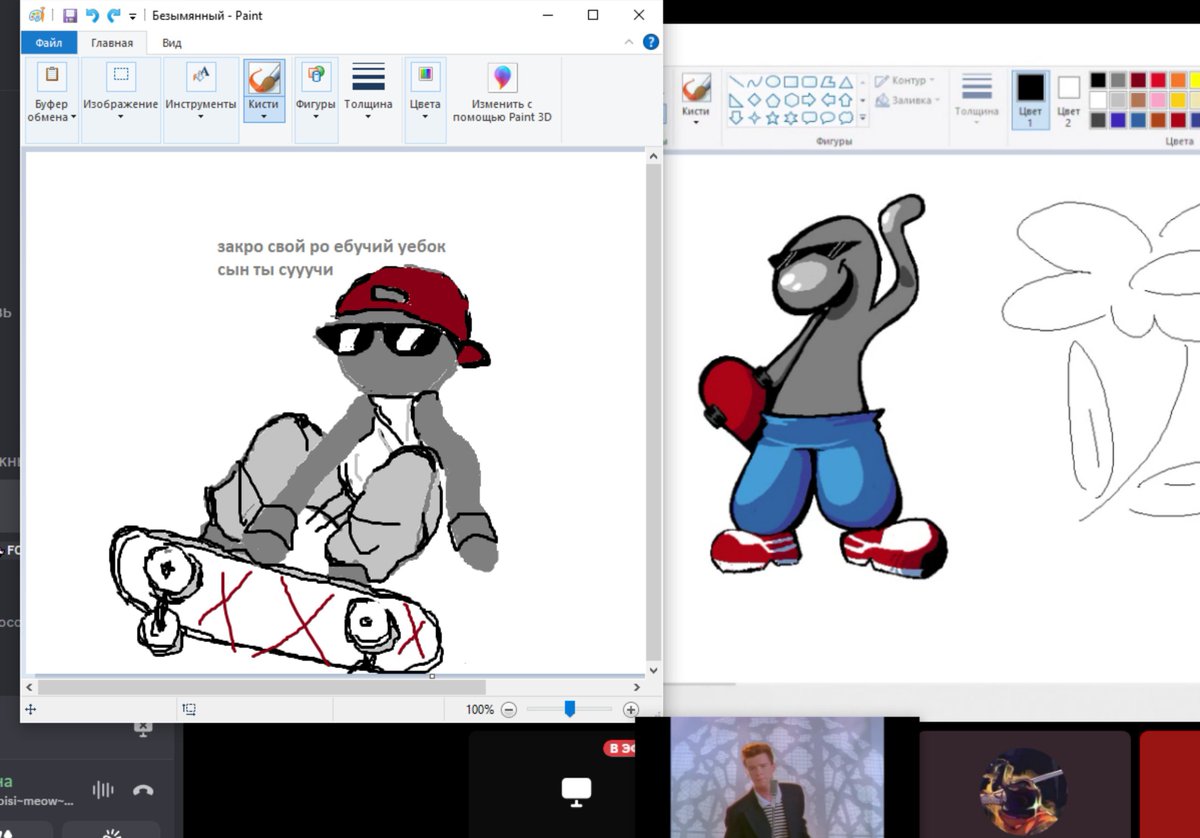The width and height of the screenshot is (1200, 838).
Task: Expand the quick access toolbar customize arrow
Action: coord(133,16)
